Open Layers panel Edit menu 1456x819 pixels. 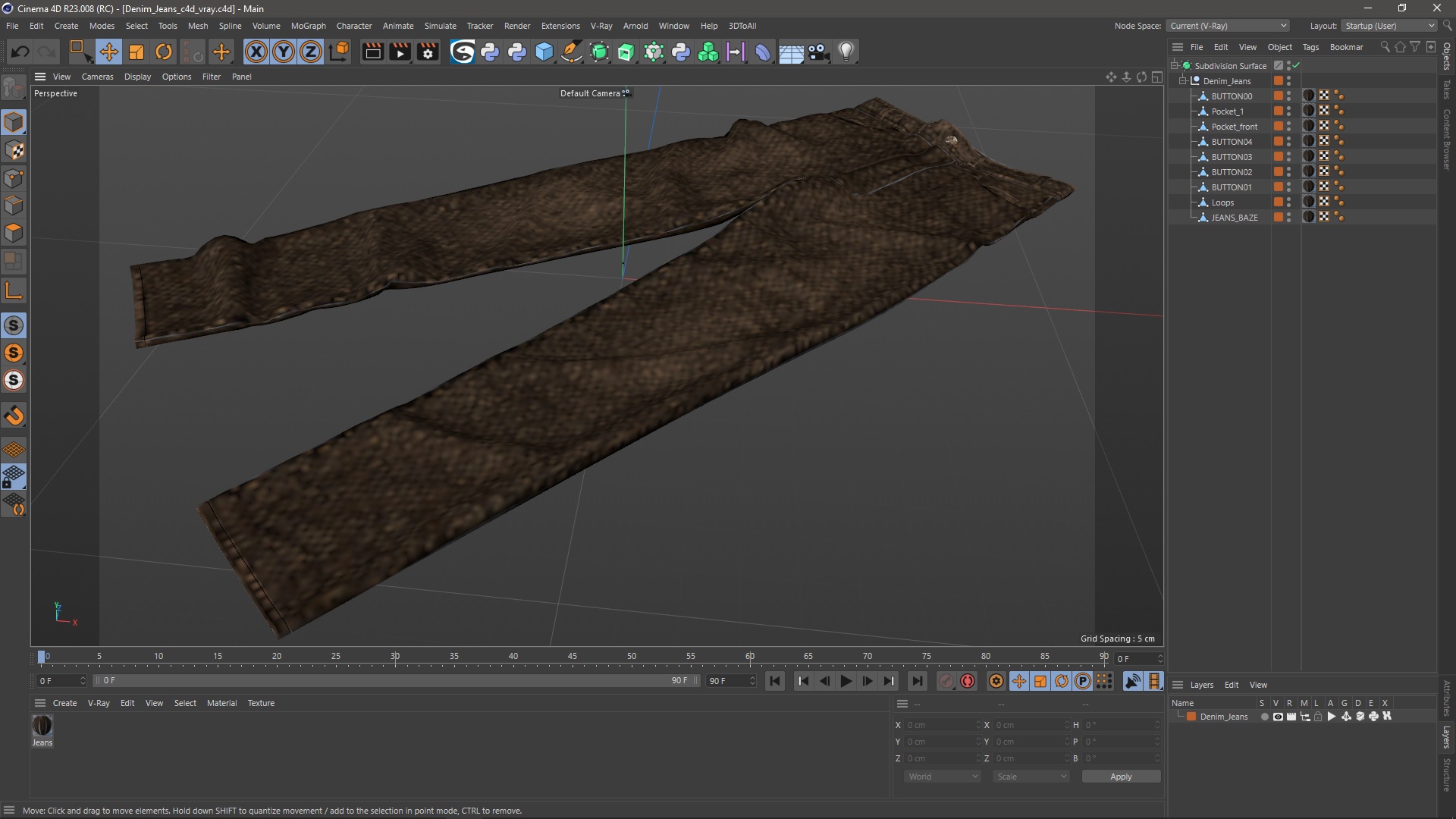point(1232,685)
